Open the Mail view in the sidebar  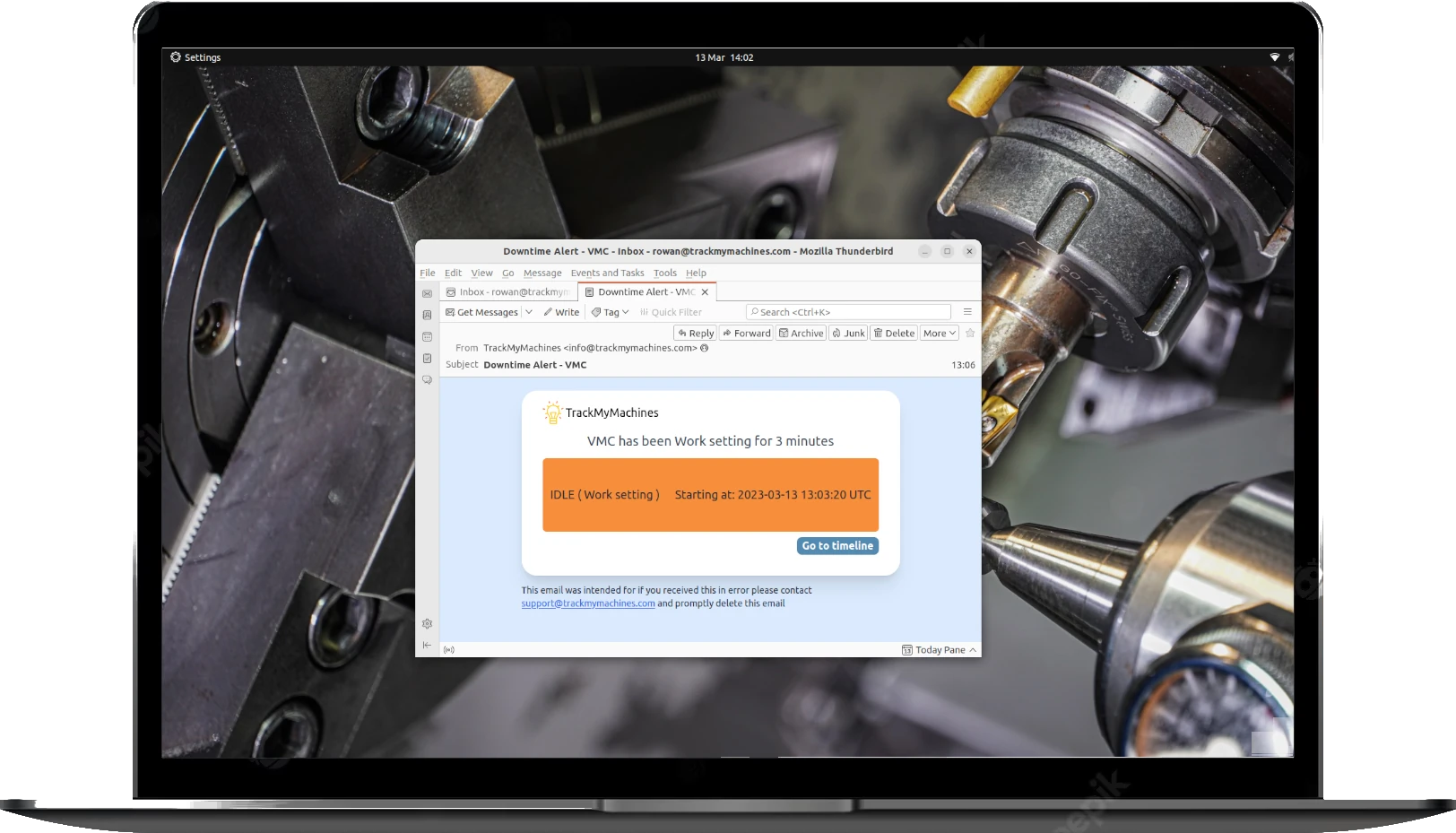click(428, 294)
